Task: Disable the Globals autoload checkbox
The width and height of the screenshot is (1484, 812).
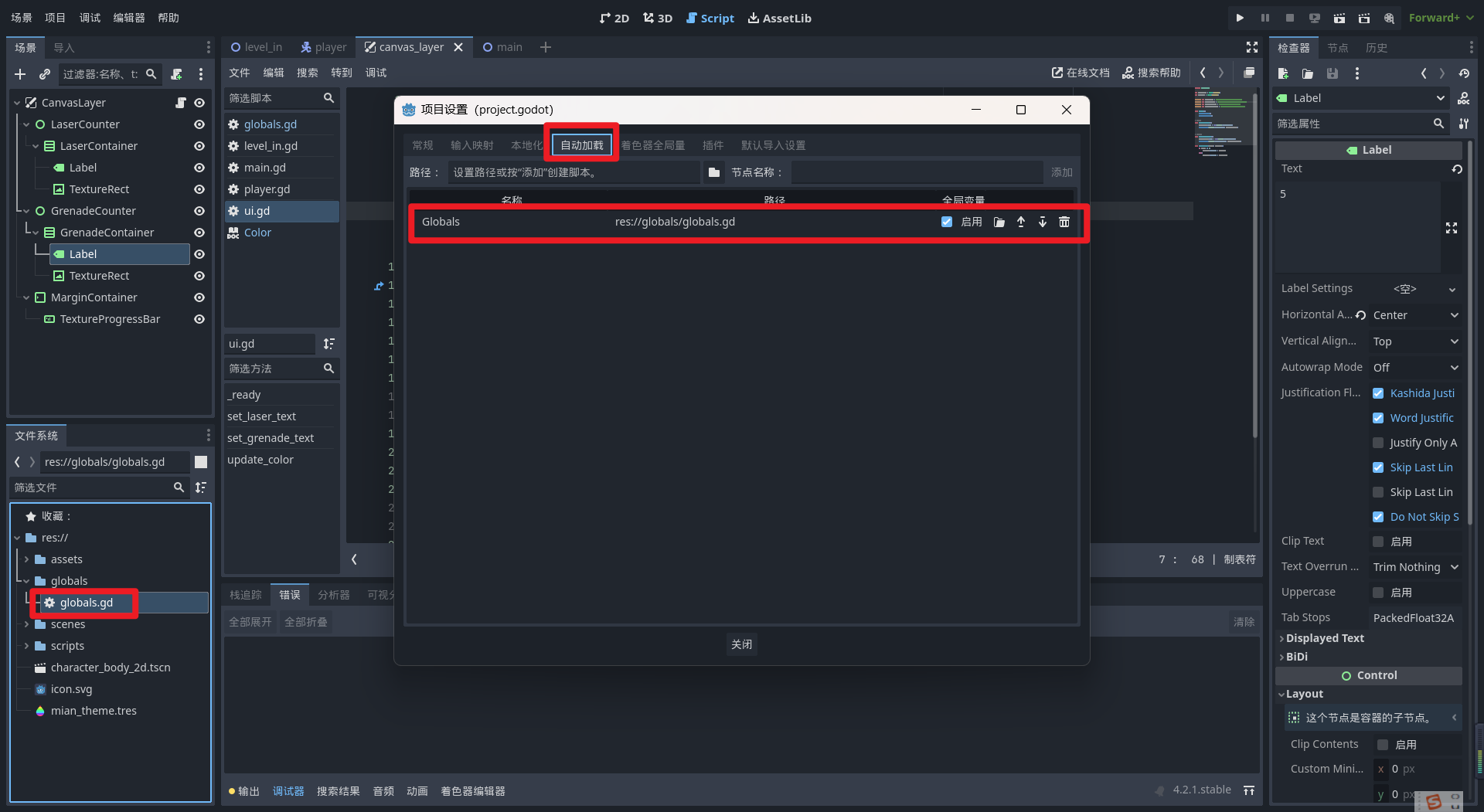Action: [947, 222]
